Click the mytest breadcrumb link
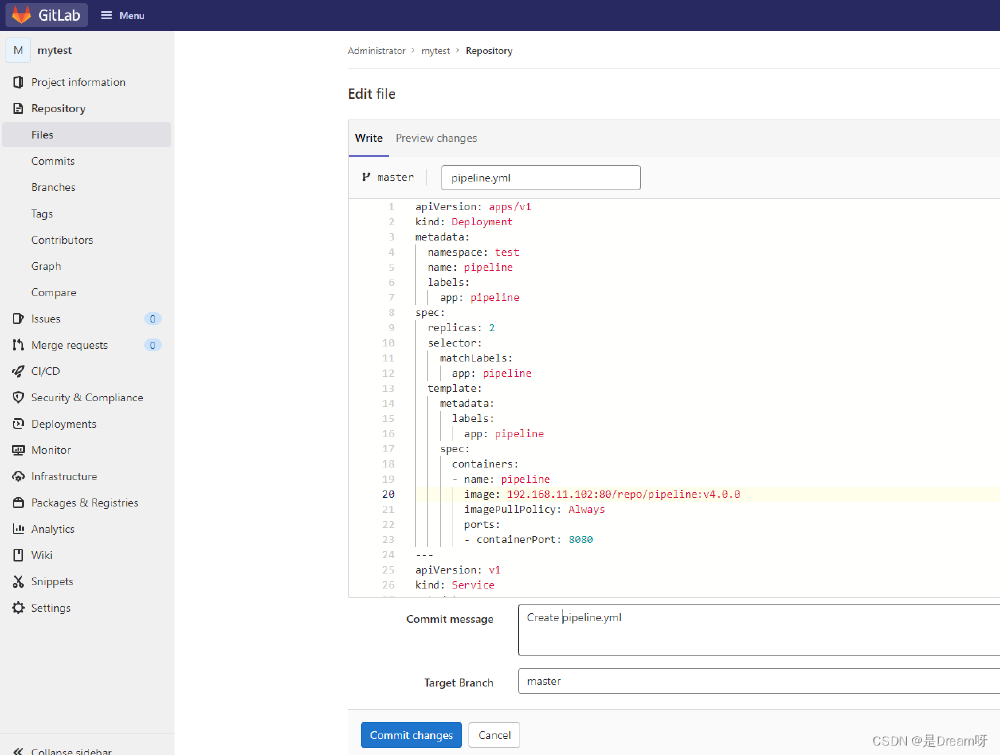The width and height of the screenshot is (1000, 755). pos(436,51)
